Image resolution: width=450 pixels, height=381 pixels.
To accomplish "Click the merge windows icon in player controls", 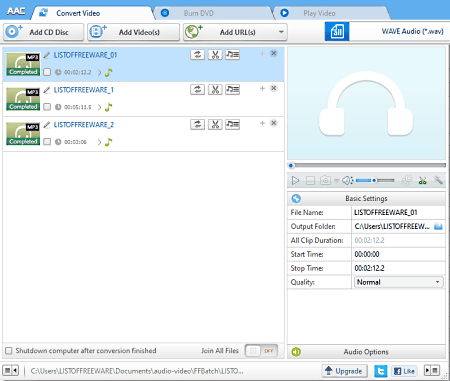I will (407, 180).
